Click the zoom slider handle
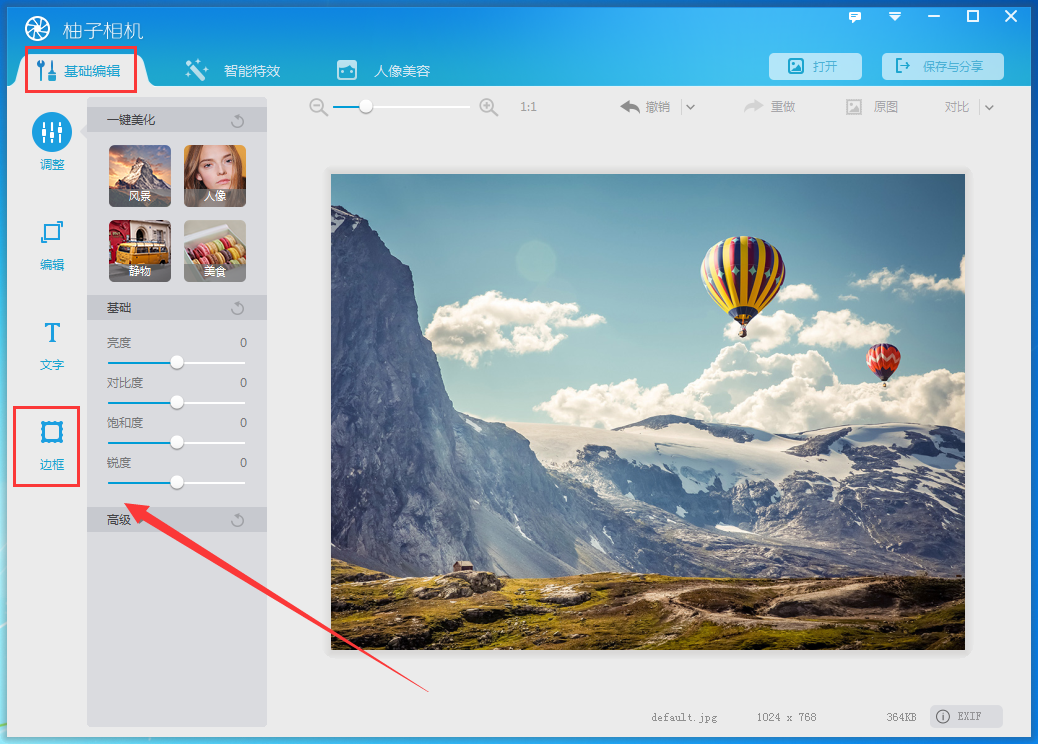Image resolution: width=1038 pixels, height=744 pixels. (x=365, y=107)
